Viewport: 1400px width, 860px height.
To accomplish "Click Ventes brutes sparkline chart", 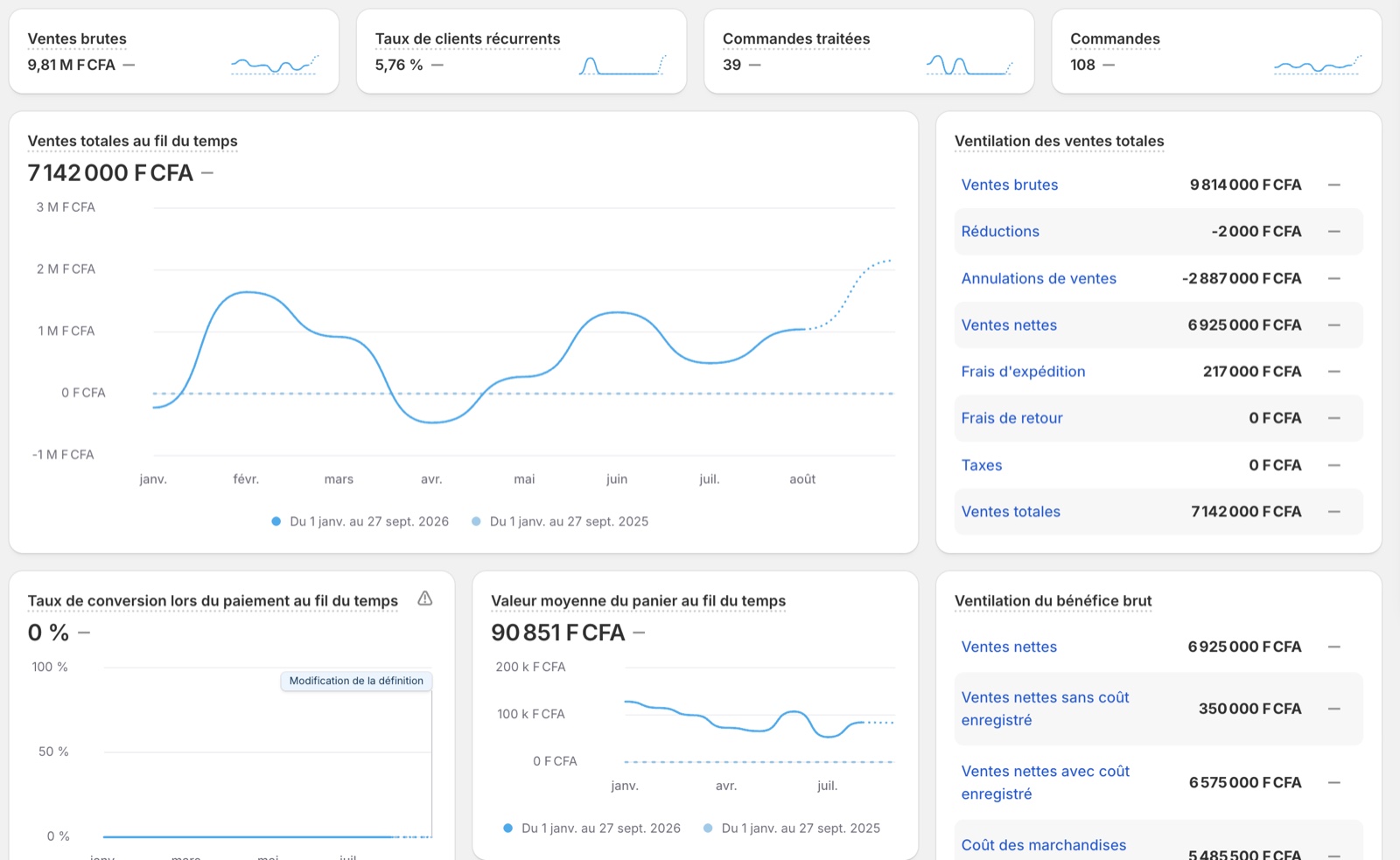I will point(275,65).
